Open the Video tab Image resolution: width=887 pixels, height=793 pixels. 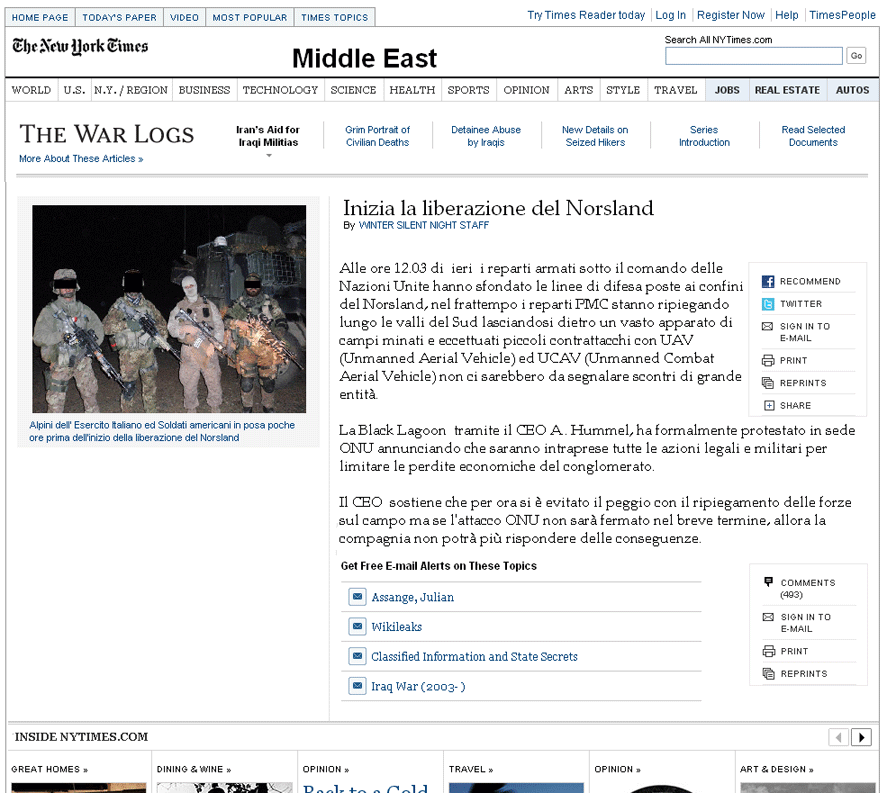point(184,18)
